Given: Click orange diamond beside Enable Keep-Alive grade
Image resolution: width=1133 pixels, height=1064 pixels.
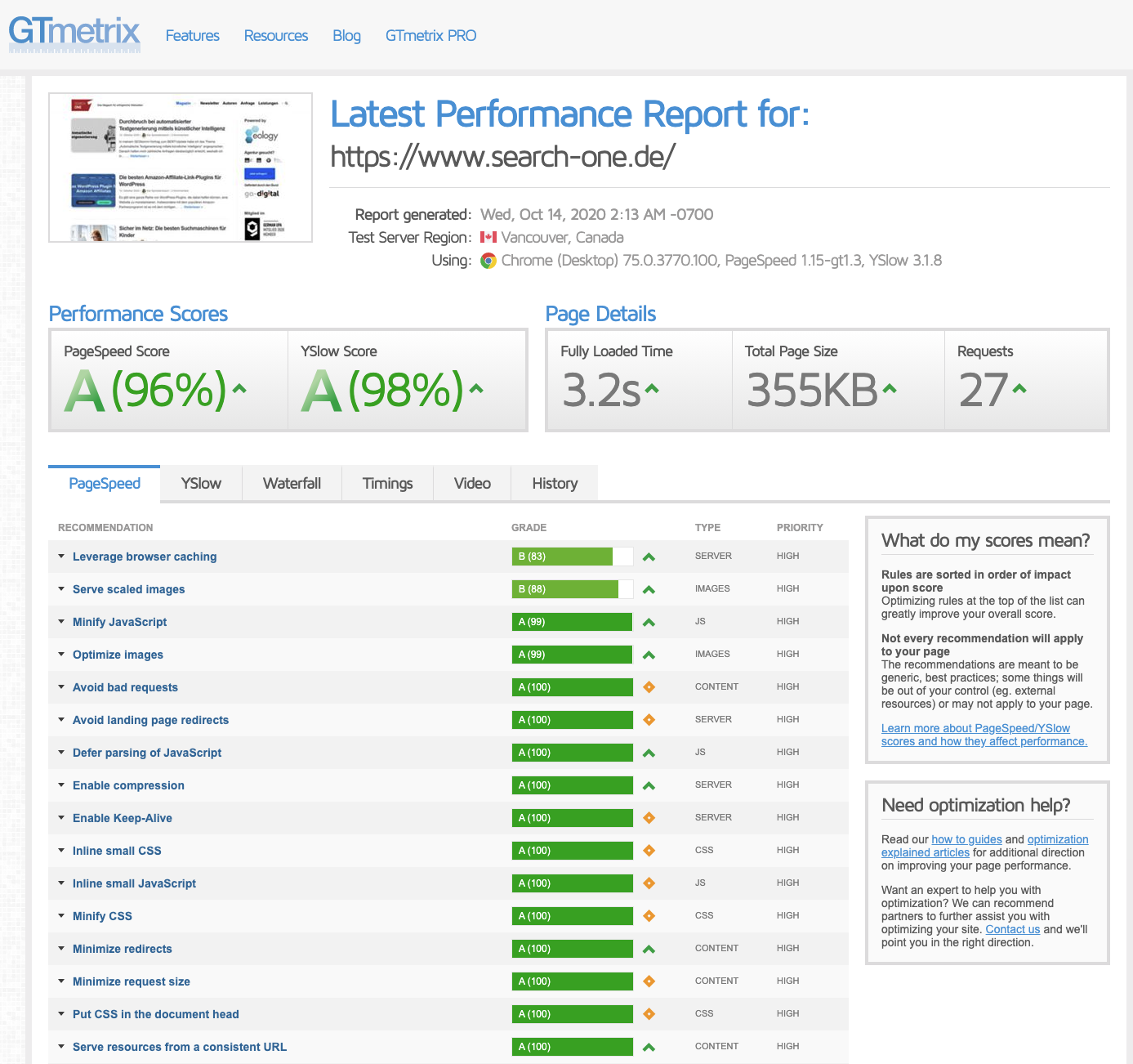Looking at the screenshot, I should point(649,818).
